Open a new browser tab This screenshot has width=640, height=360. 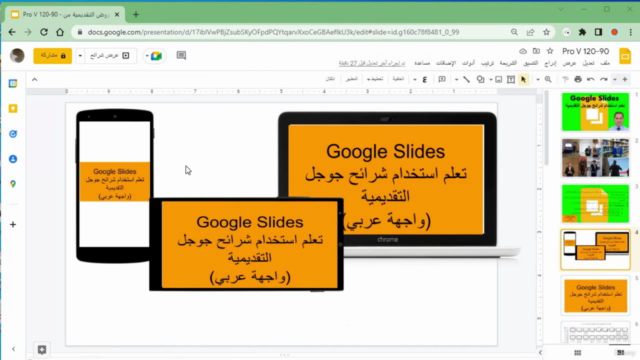pos(136,15)
